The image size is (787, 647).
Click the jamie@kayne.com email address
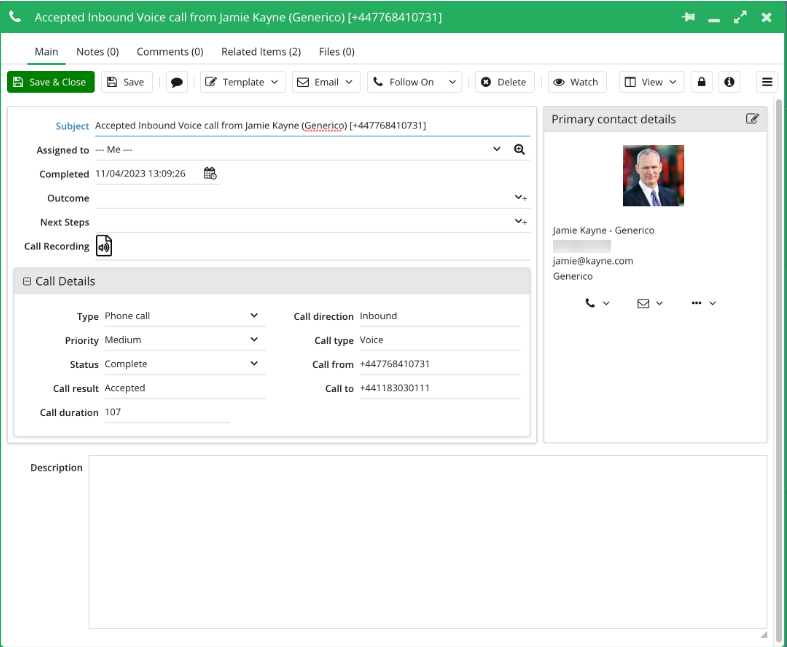pyautogui.click(x=593, y=261)
